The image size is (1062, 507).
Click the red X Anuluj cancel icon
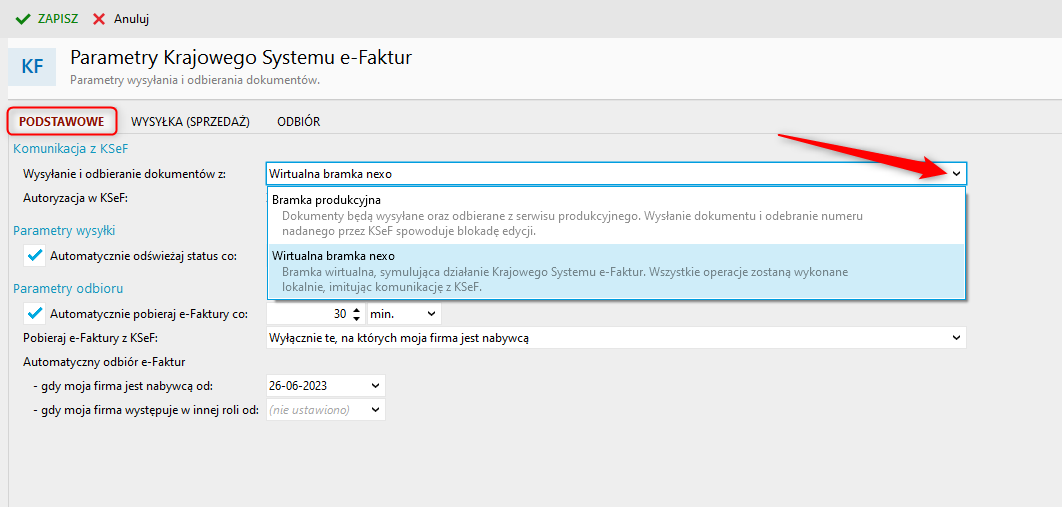pyautogui.click(x=99, y=19)
